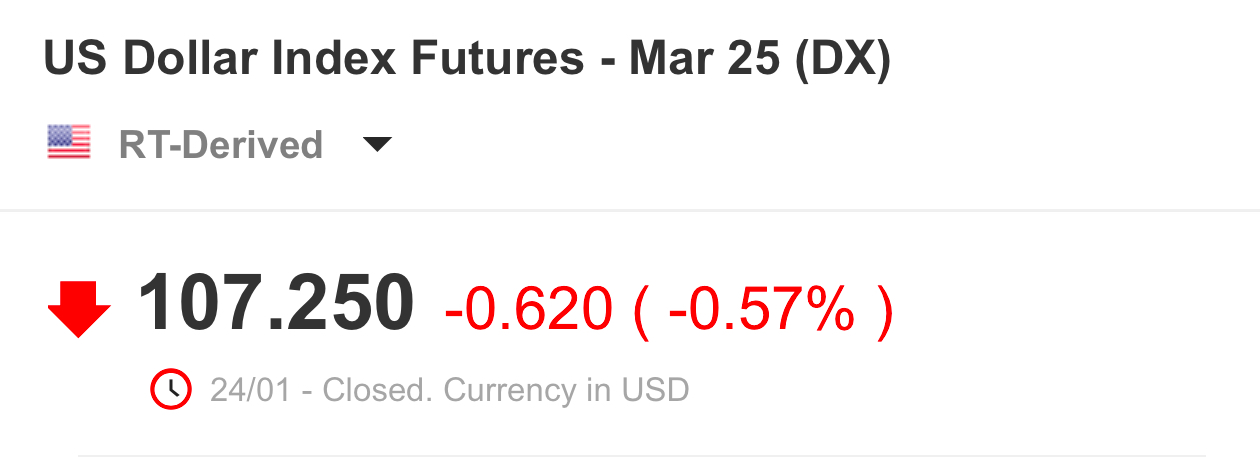Click the US flag icon
This screenshot has width=1260, height=457.
coord(69,144)
